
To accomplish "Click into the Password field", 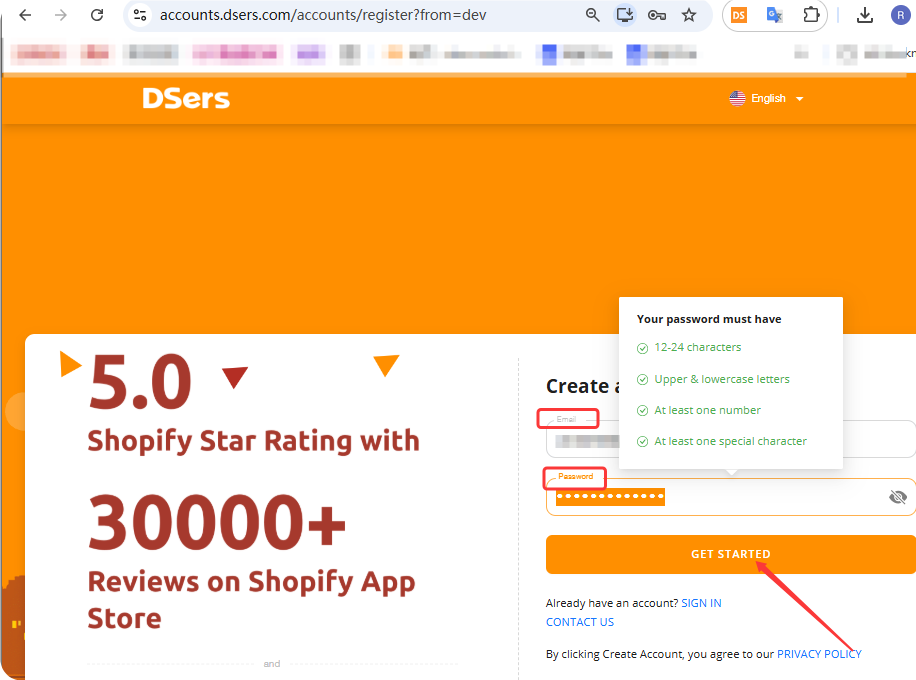I will point(731,497).
